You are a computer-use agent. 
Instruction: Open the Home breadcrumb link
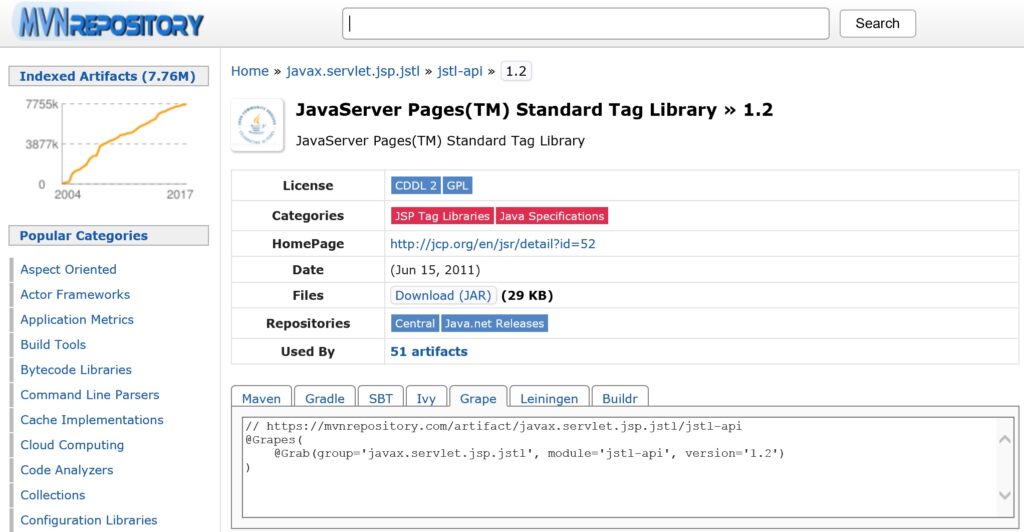tap(249, 71)
